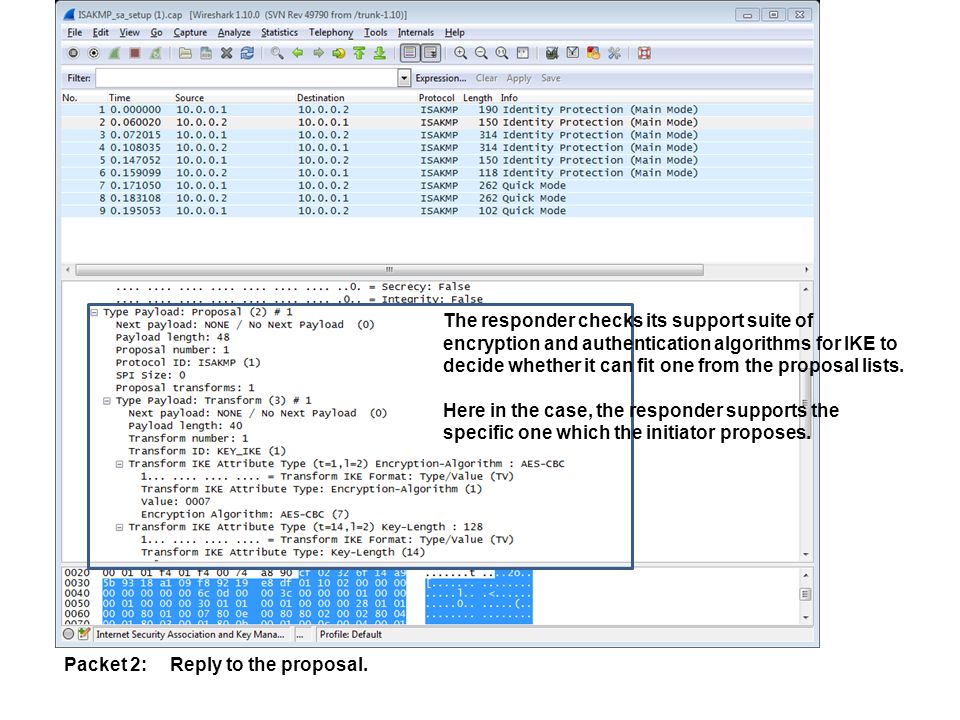Open the File menu
Screen dimensions: 960x720
click(x=75, y=32)
